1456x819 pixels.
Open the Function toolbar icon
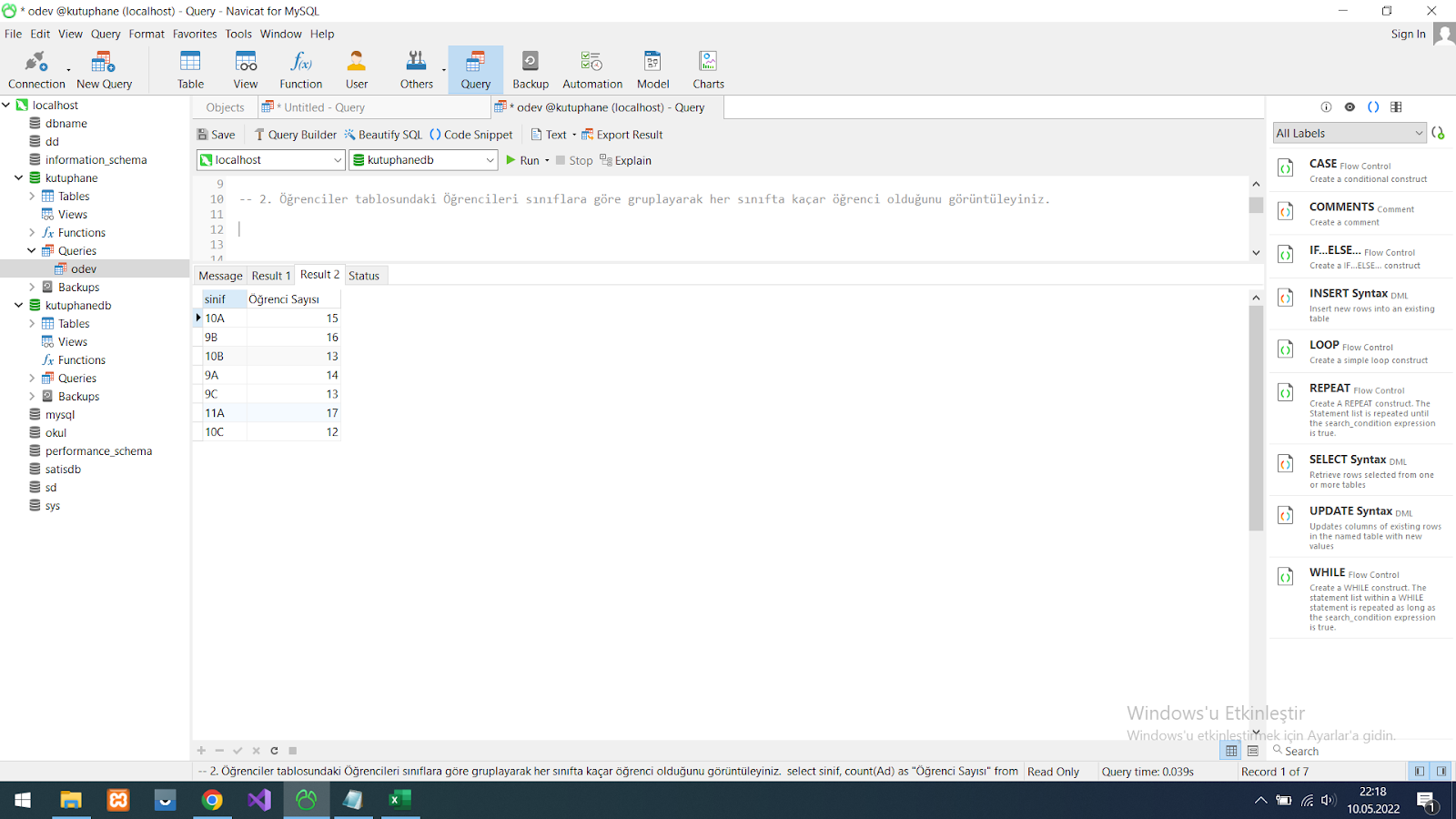click(301, 70)
